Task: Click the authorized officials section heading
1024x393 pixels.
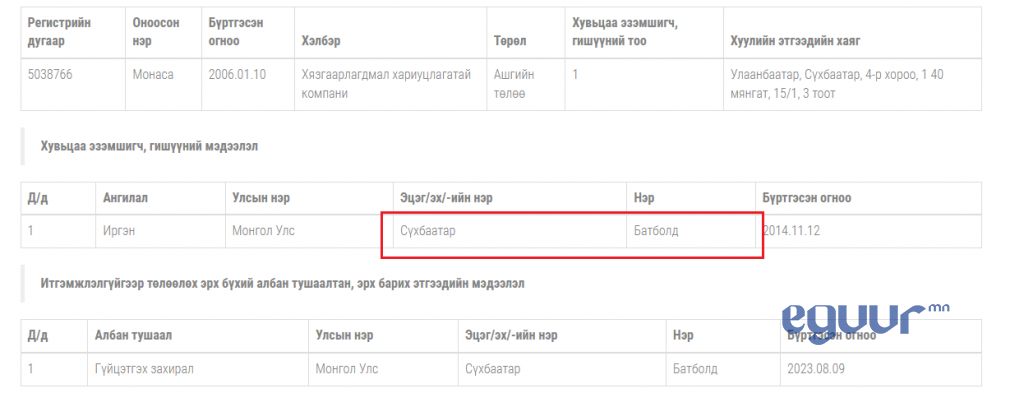Action: (x=282, y=284)
